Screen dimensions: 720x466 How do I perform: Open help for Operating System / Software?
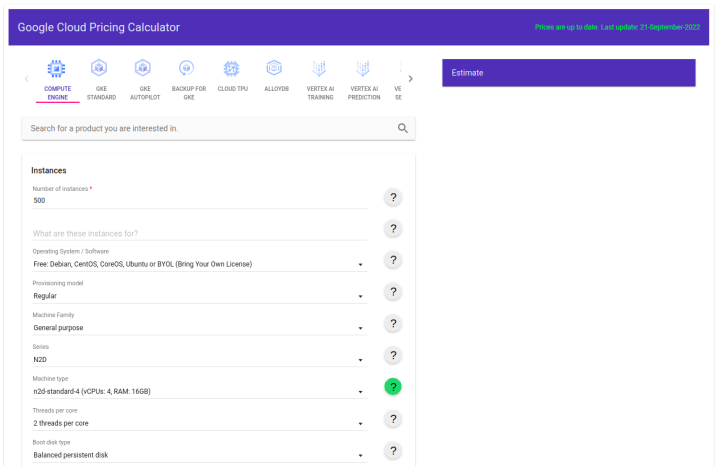(393, 260)
